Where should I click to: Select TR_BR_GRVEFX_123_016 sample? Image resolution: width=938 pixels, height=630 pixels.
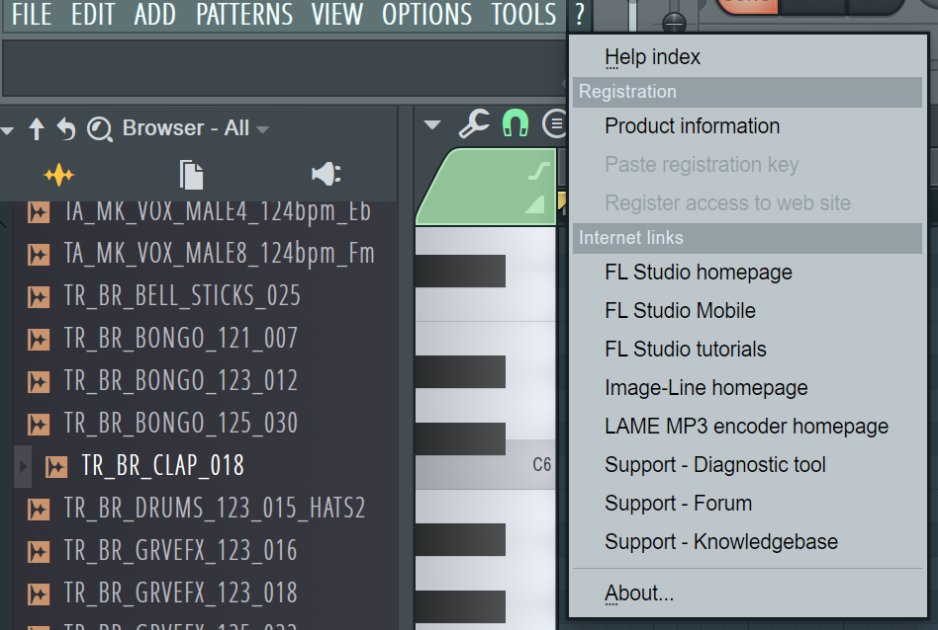(180, 551)
